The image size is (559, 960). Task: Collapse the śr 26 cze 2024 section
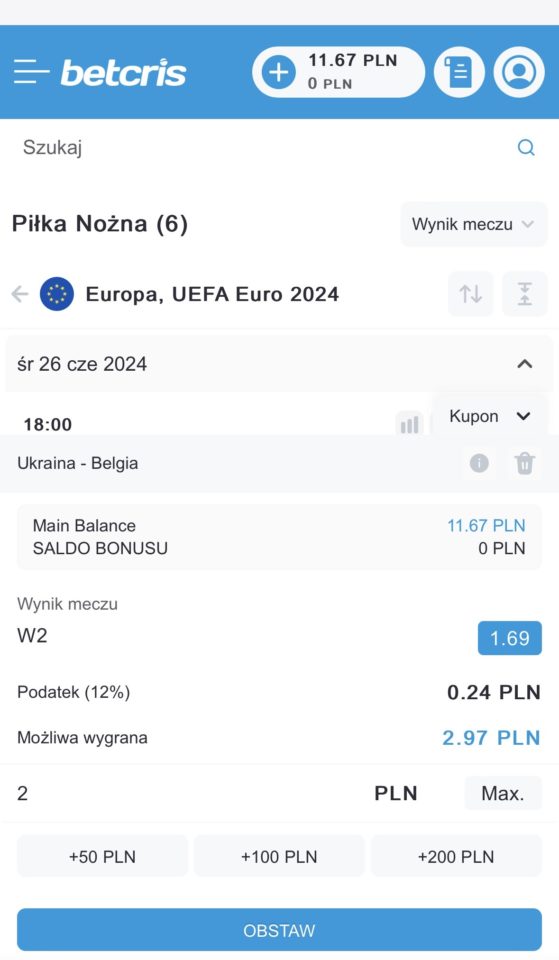point(524,364)
